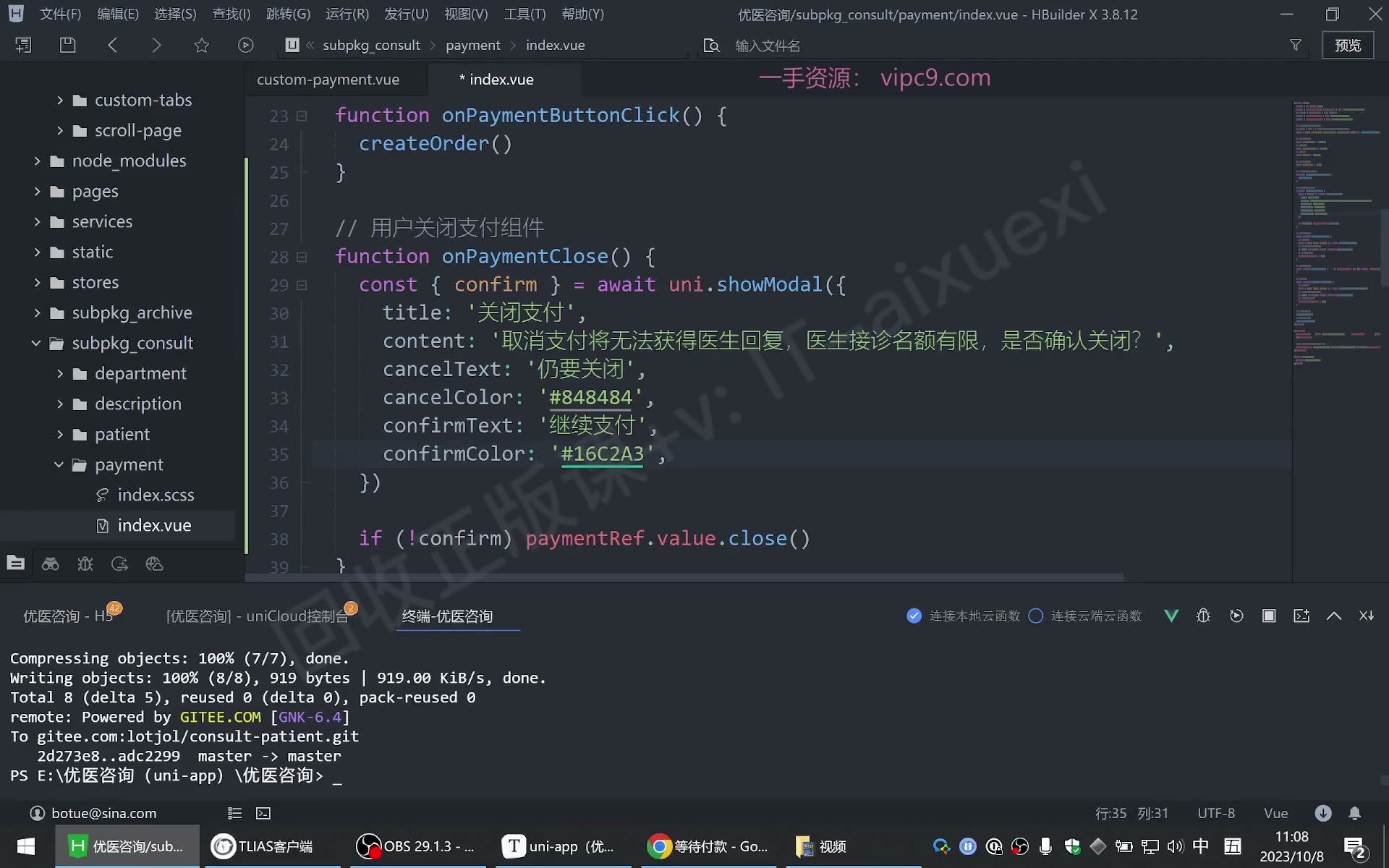Image resolution: width=1389 pixels, height=868 pixels.
Task: Collapse the subpkg_consult folder
Action: pos(36,343)
